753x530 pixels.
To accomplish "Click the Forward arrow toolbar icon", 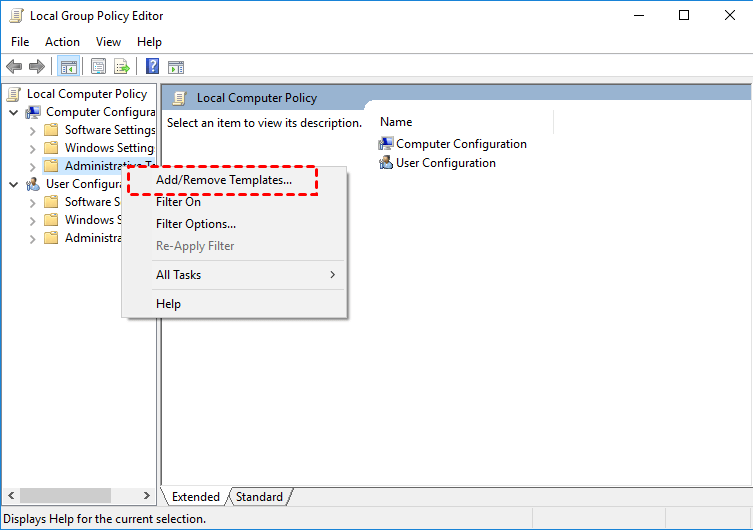I will (36, 66).
